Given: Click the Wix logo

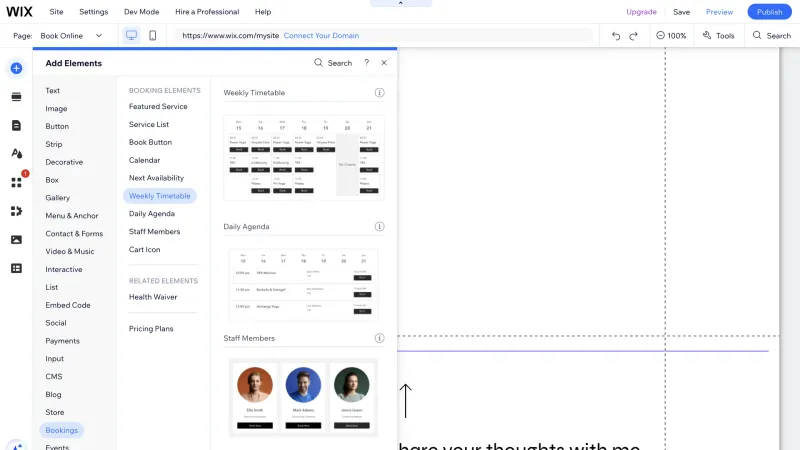Looking at the screenshot, I should [x=19, y=12].
